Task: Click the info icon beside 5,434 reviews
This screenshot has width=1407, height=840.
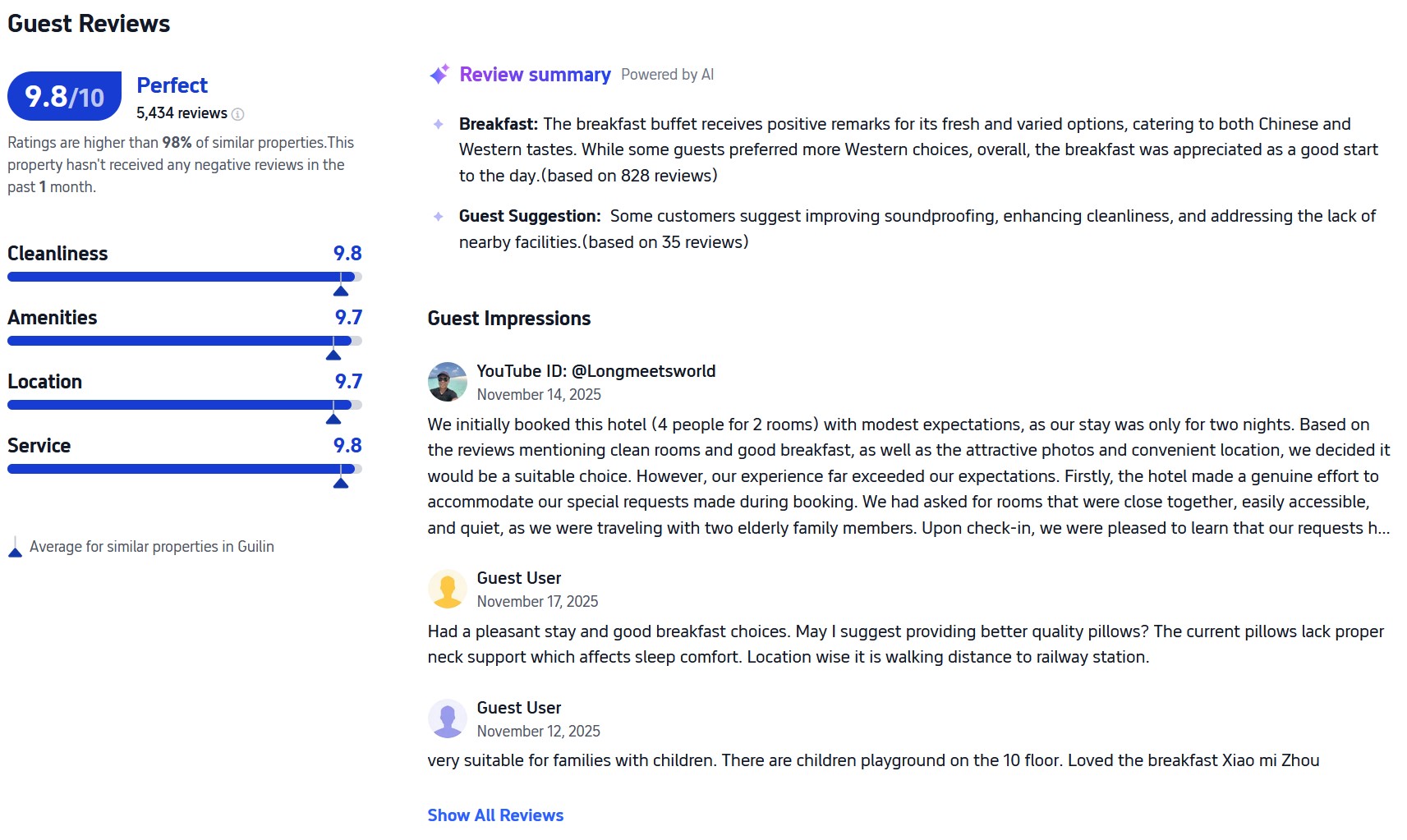Action: (238, 114)
